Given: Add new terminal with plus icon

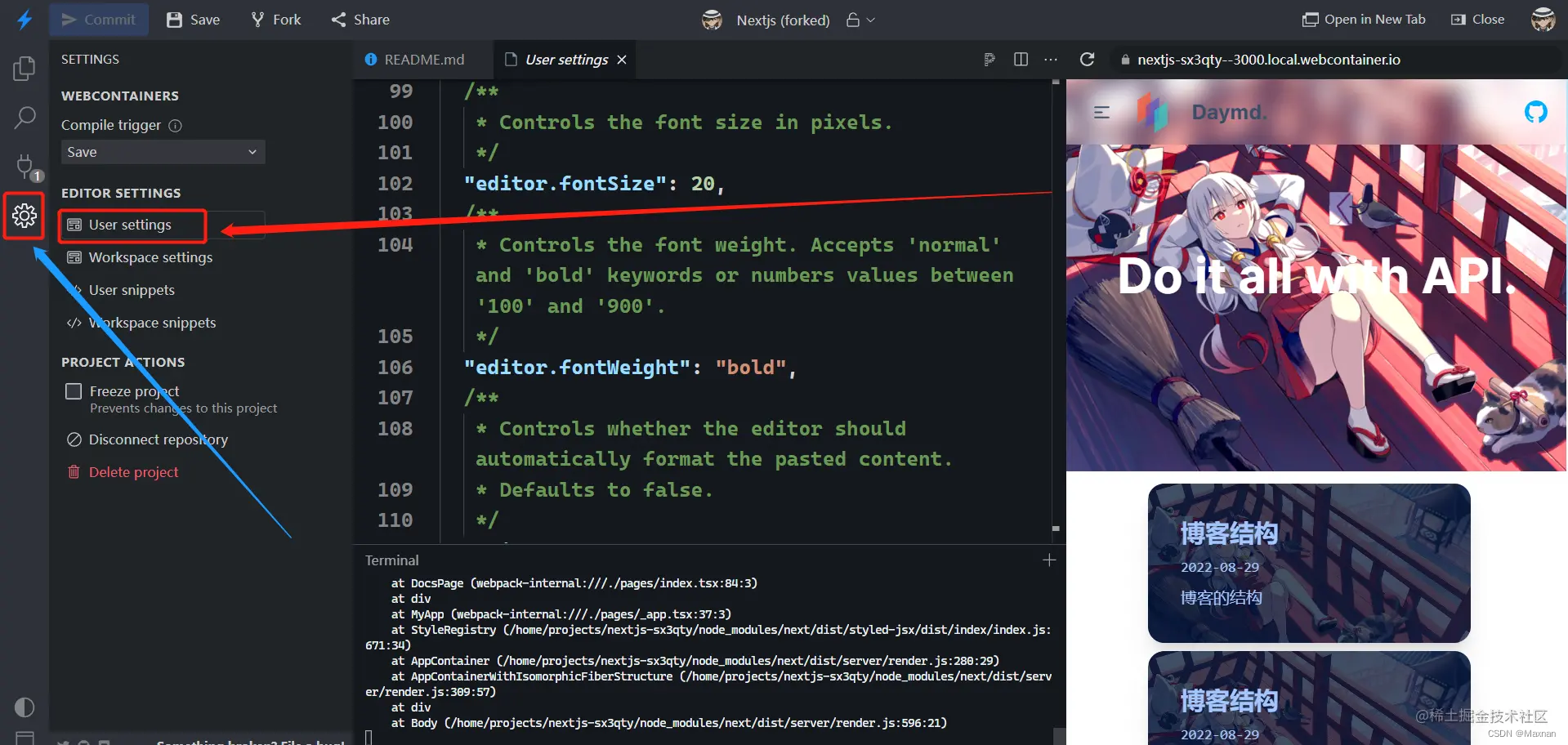Looking at the screenshot, I should coord(1049,560).
